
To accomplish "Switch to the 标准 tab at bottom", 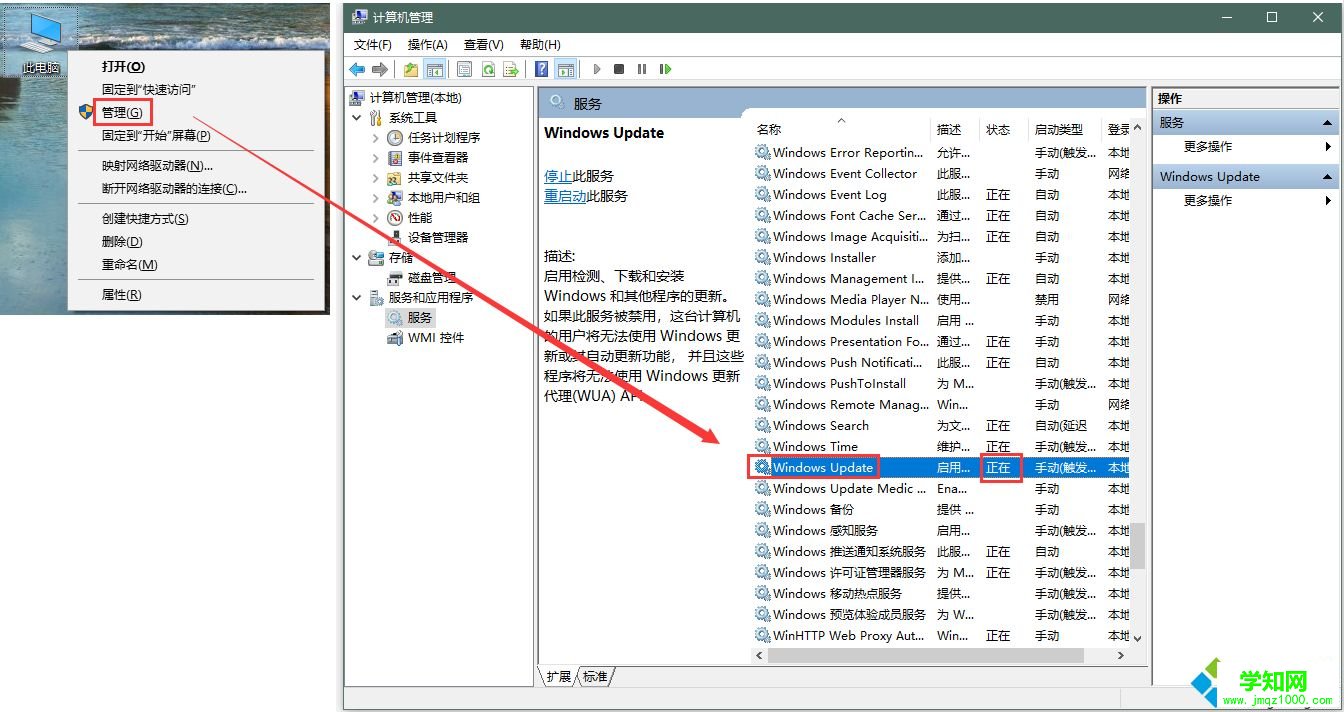I will [595, 676].
